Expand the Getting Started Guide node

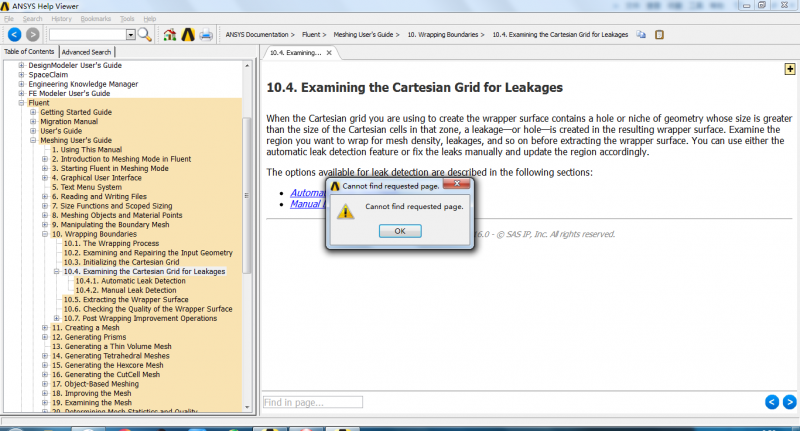(x=33, y=112)
